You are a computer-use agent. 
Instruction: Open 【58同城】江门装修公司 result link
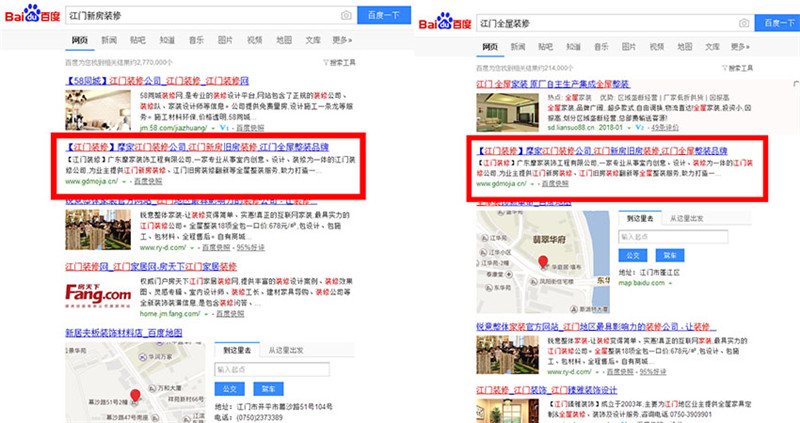[x=157, y=81]
